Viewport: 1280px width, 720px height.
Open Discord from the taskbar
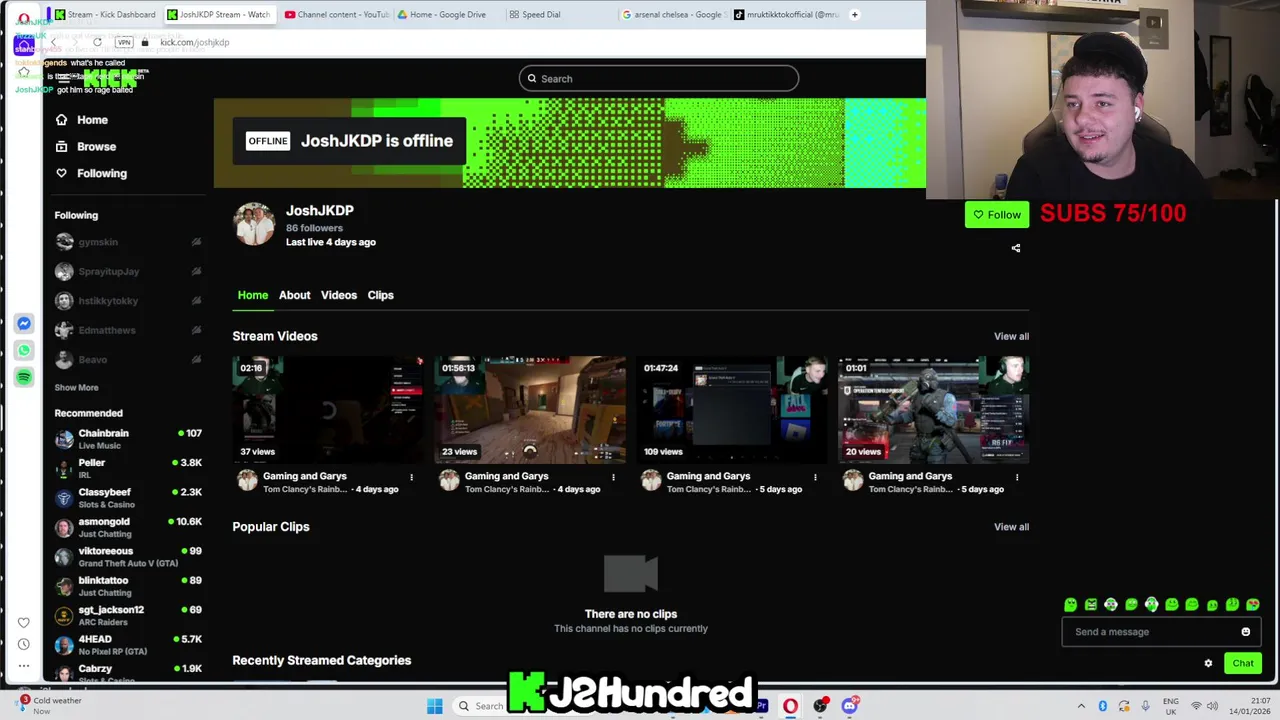[850, 706]
